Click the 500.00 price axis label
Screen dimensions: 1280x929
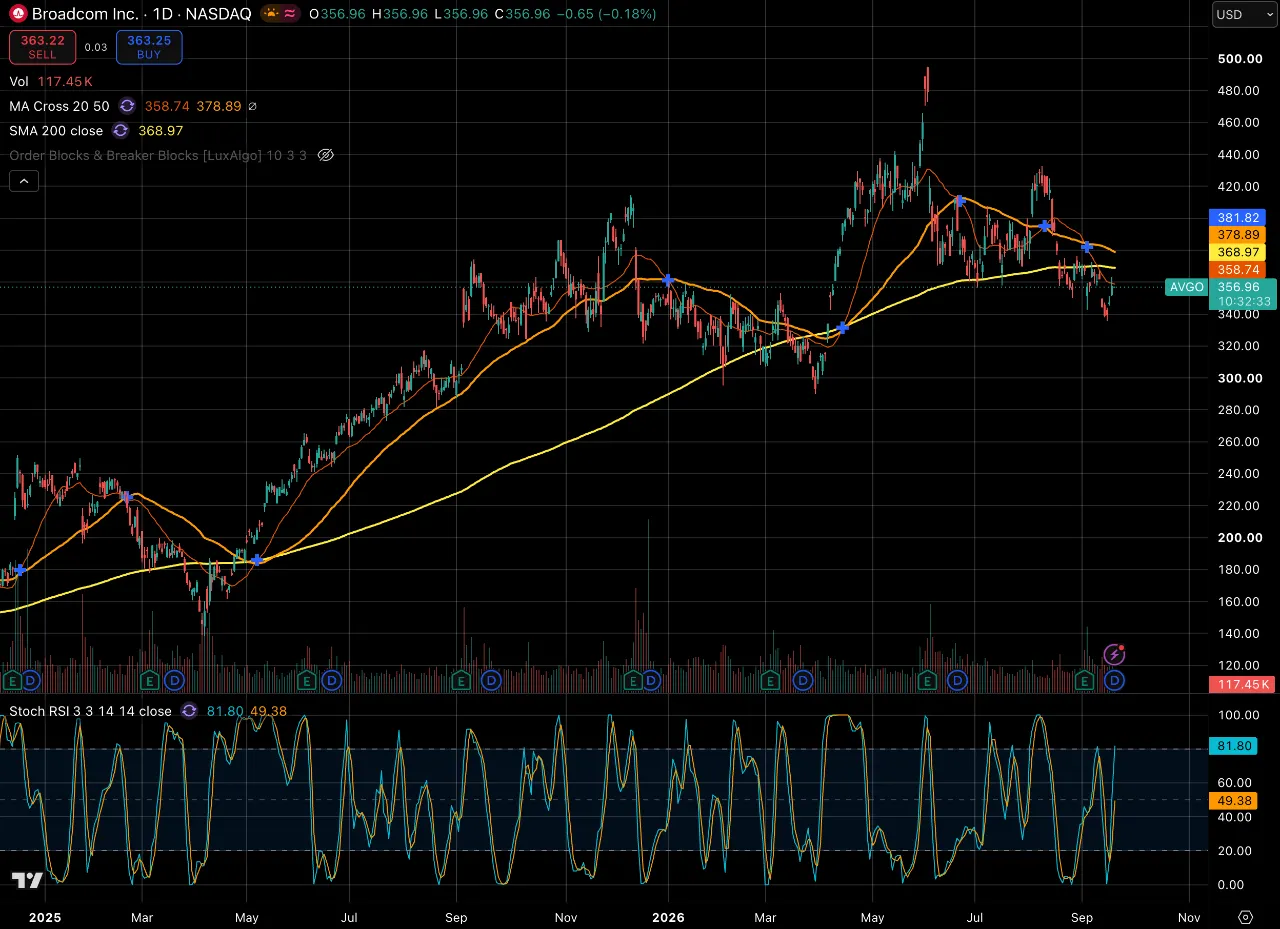1239,59
